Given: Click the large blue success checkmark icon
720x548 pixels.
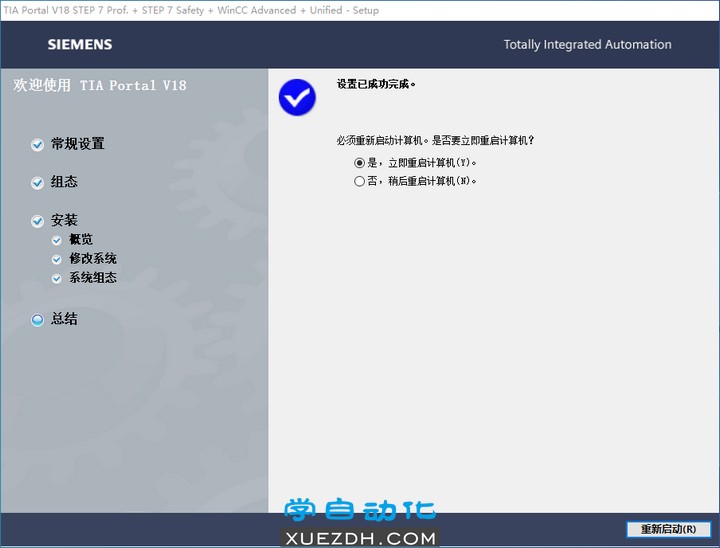Looking at the screenshot, I should tap(297, 97).
